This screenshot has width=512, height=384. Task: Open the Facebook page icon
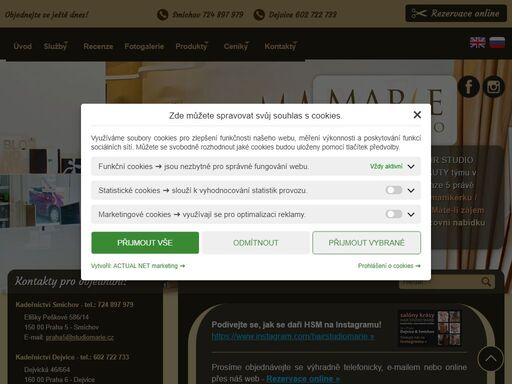tap(469, 87)
